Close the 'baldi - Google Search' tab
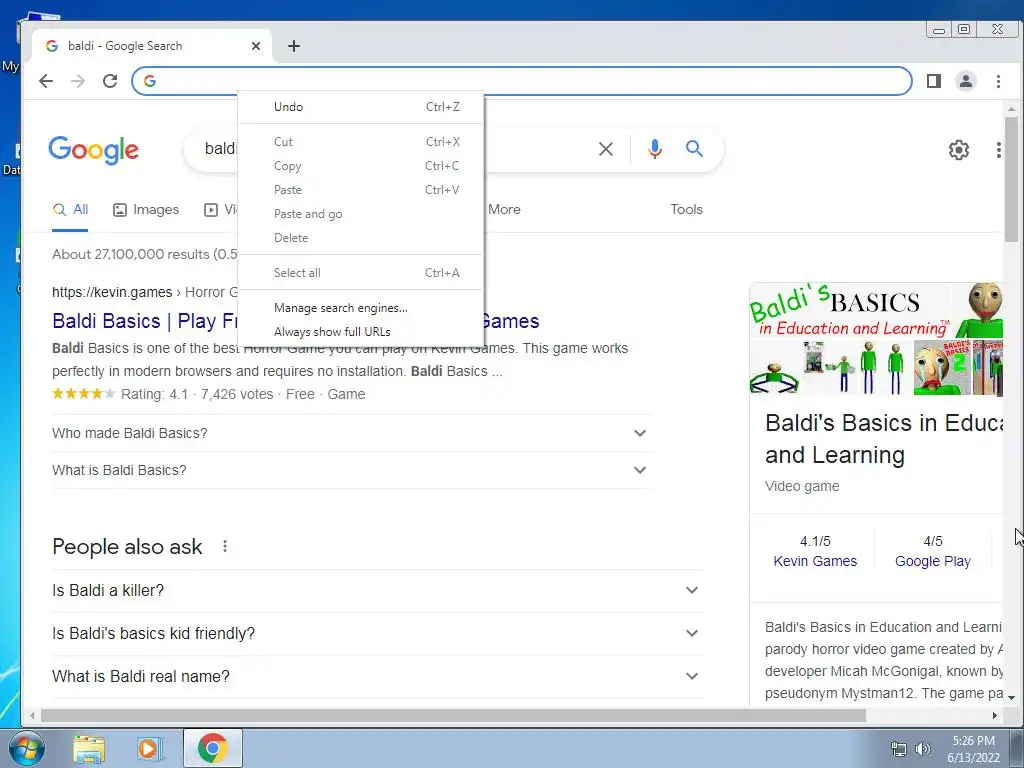This screenshot has width=1024, height=768. point(256,46)
